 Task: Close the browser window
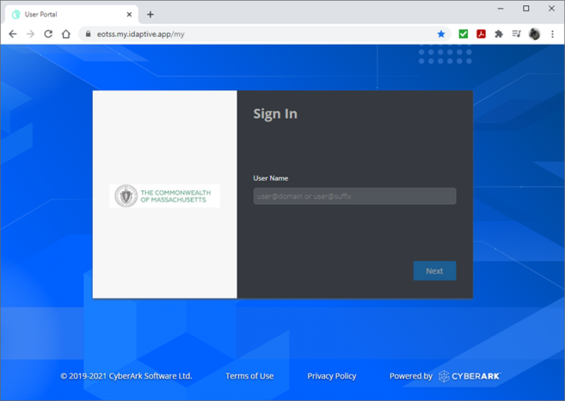click(552, 9)
